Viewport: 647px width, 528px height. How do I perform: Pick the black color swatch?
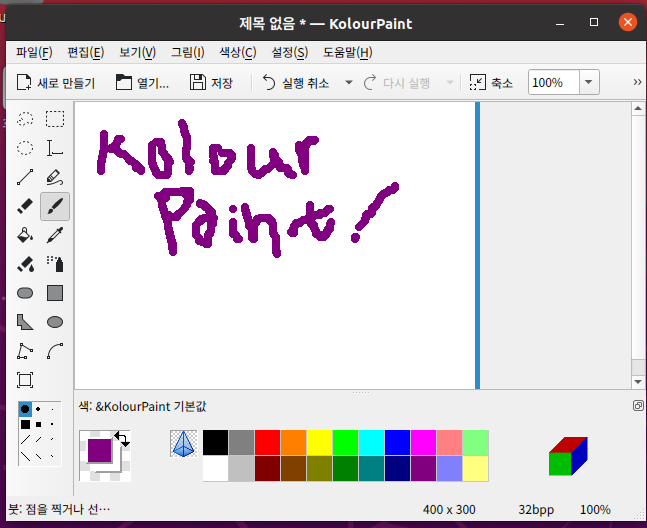tap(215, 443)
